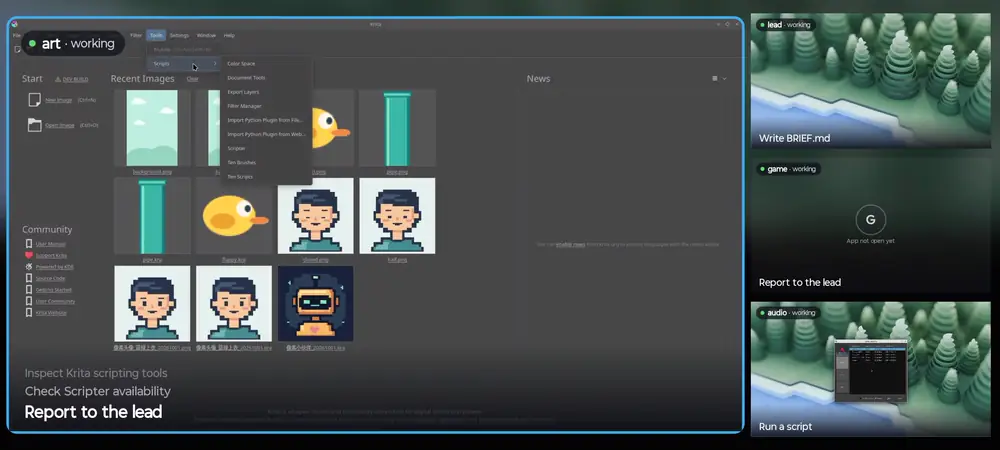
Task: Click the enable news link
Action: click(x=570, y=244)
